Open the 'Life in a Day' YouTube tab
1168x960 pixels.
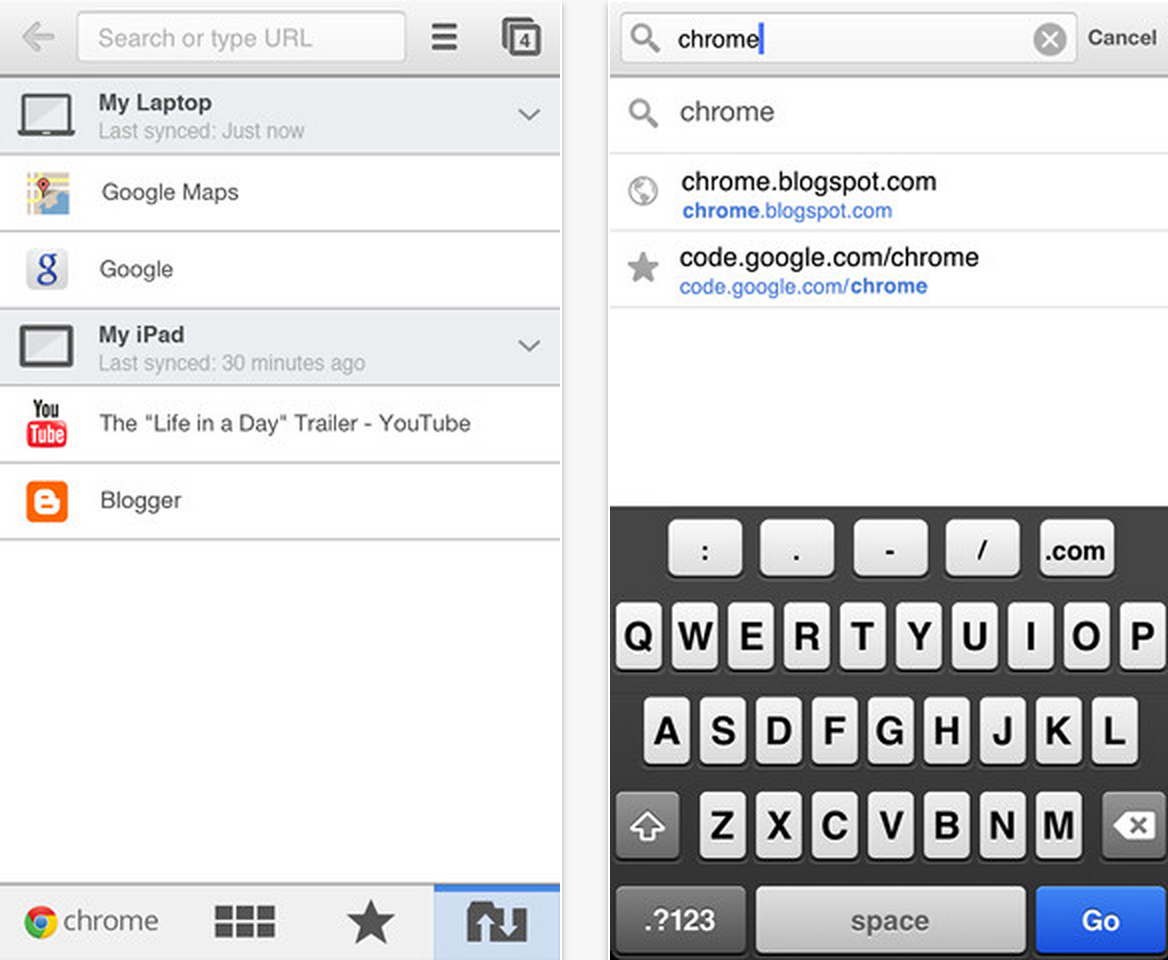(x=280, y=424)
